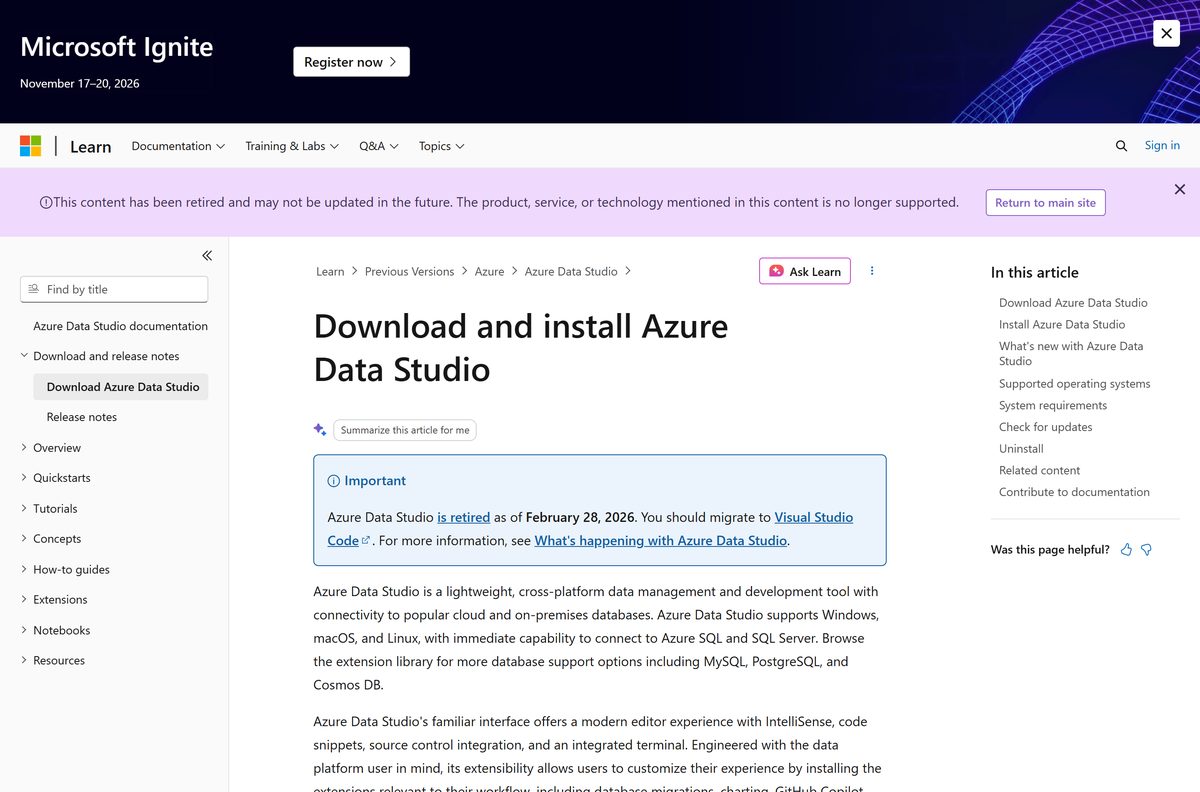Expand the How-to guides tree node
Image resolution: width=1200 pixels, height=792 pixels.
tap(24, 569)
